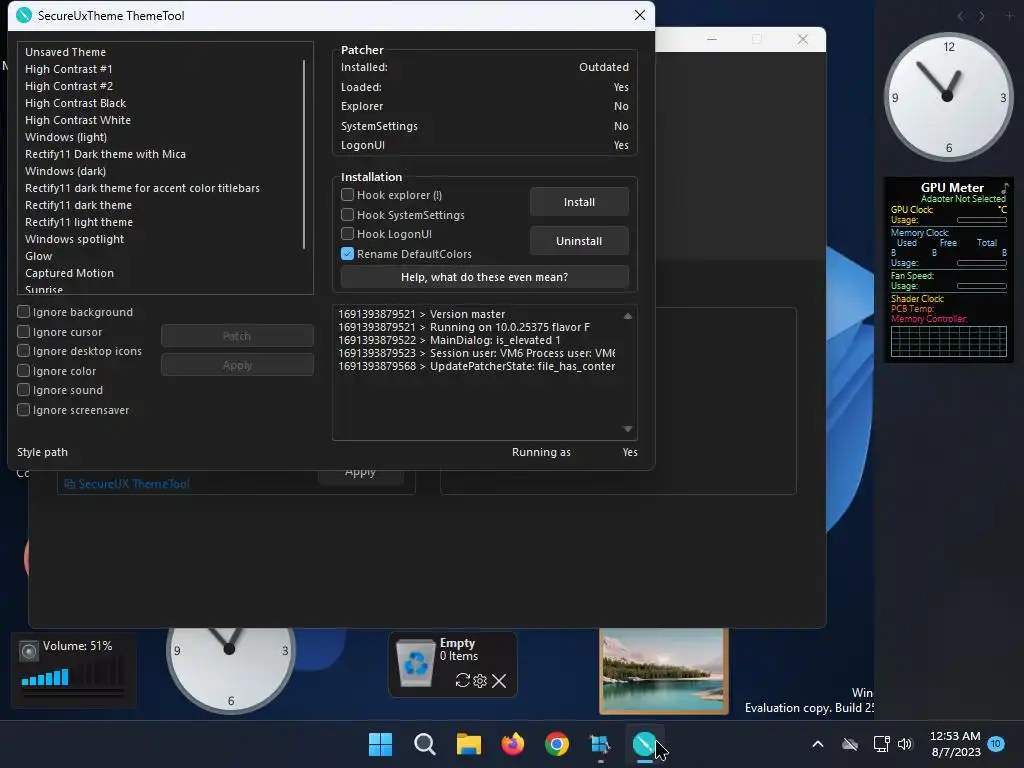Open the network tray icon
Image resolution: width=1024 pixels, height=768 pixels.
pyautogui.click(x=881, y=744)
